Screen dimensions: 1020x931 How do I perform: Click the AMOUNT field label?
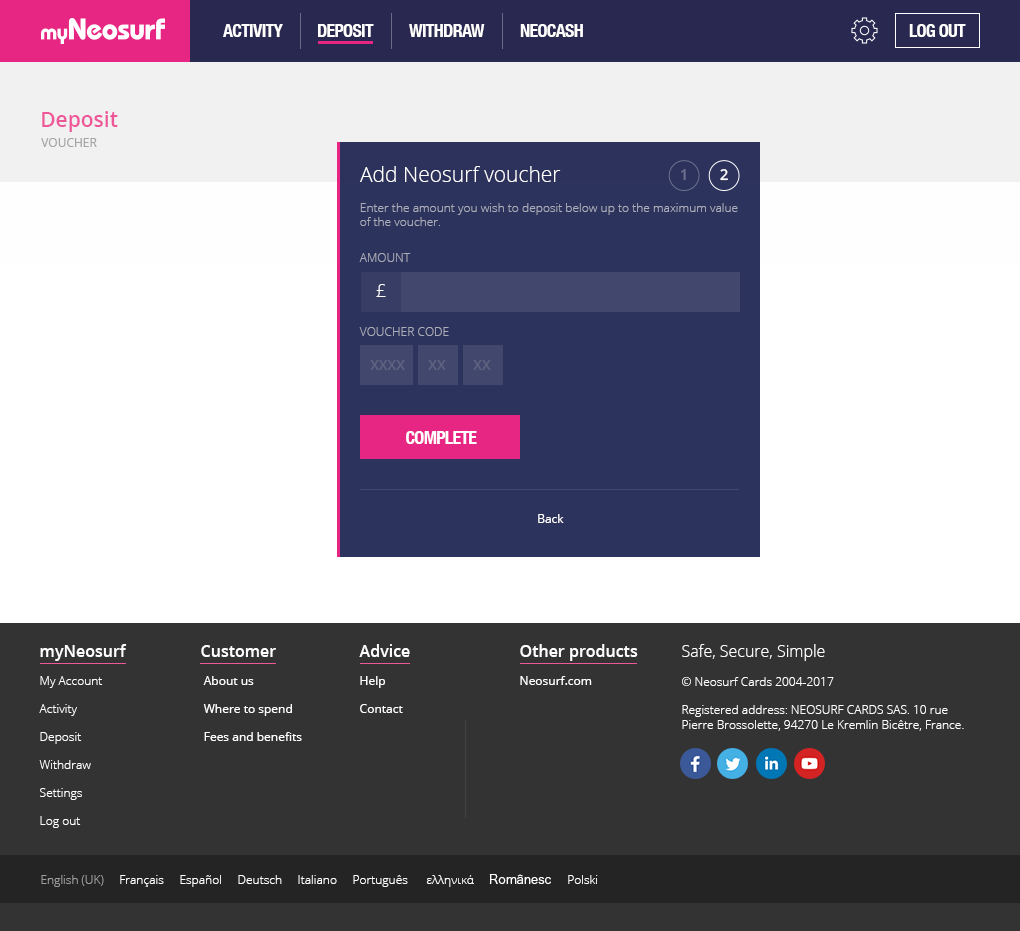(384, 258)
